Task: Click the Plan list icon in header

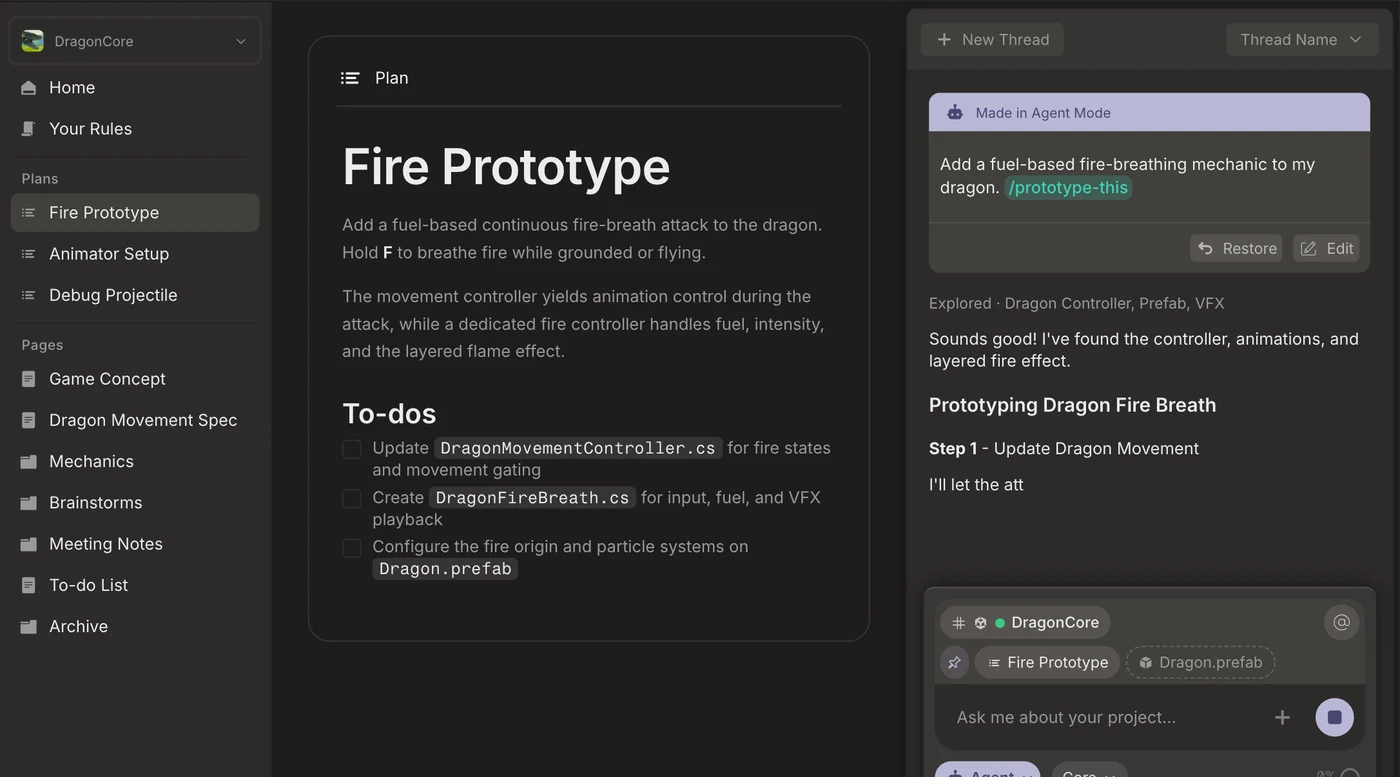Action: [350, 78]
